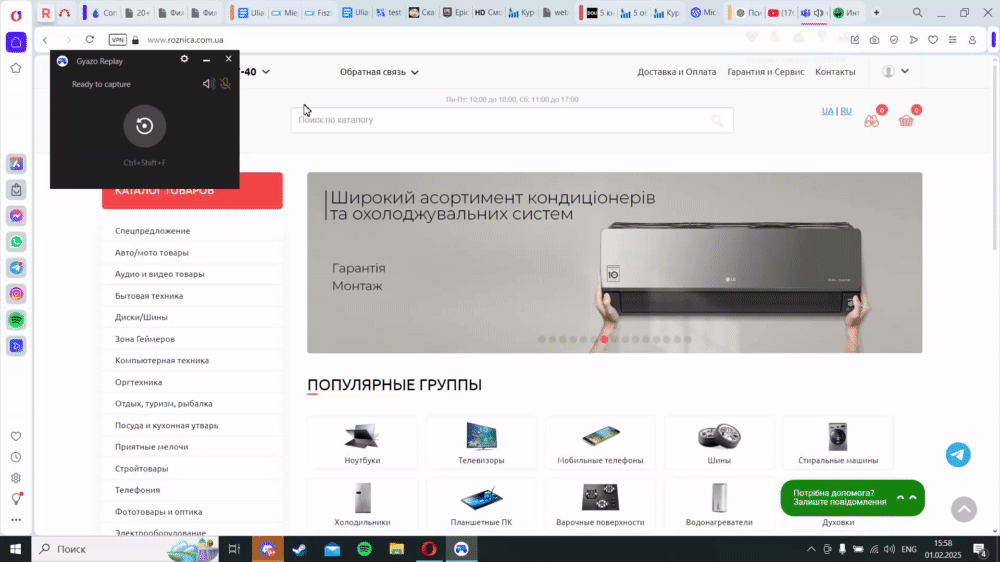The width and height of the screenshot is (1000, 562).
Task: Click the catalog search field
Action: point(511,120)
